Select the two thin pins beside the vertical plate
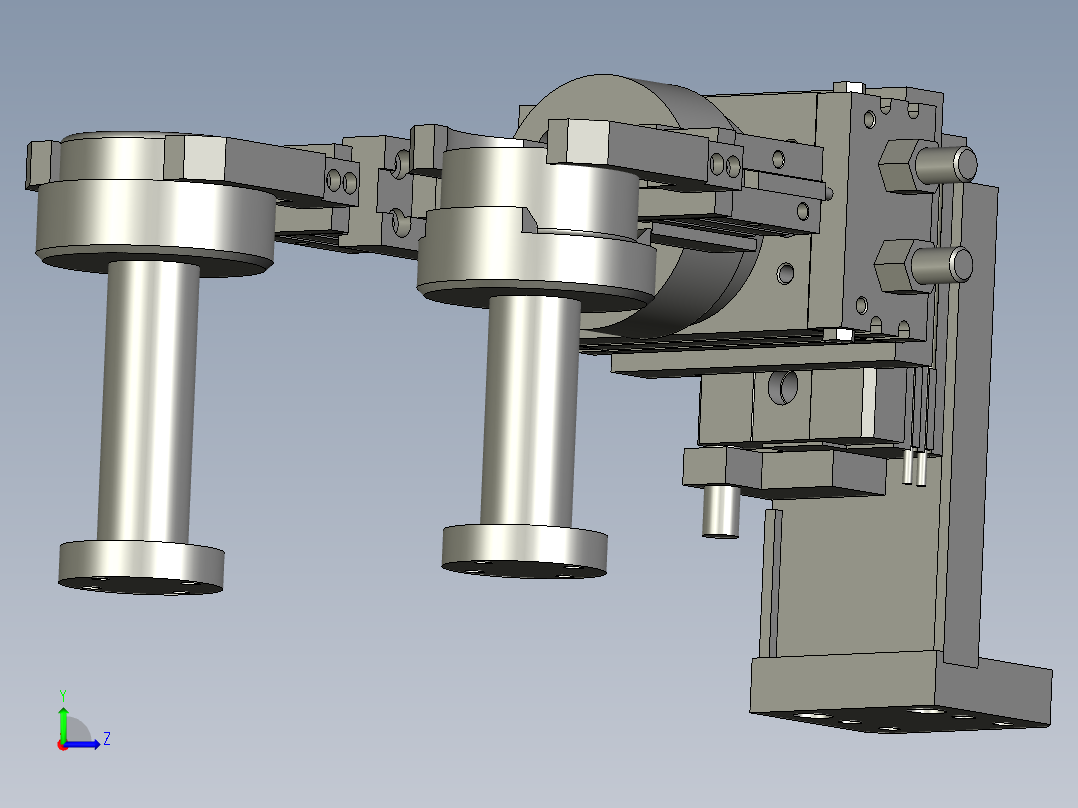 [x=916, y=466]
